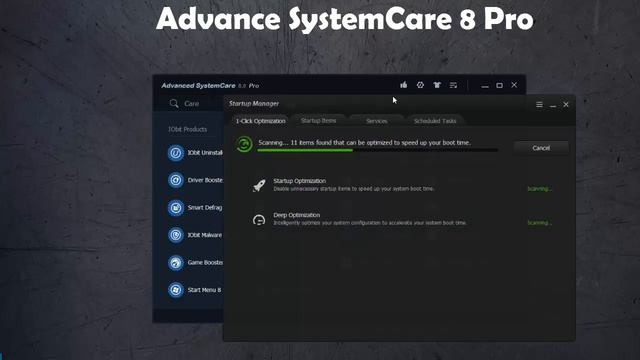Click the green scanning spinner icon

tap(244, 144)
